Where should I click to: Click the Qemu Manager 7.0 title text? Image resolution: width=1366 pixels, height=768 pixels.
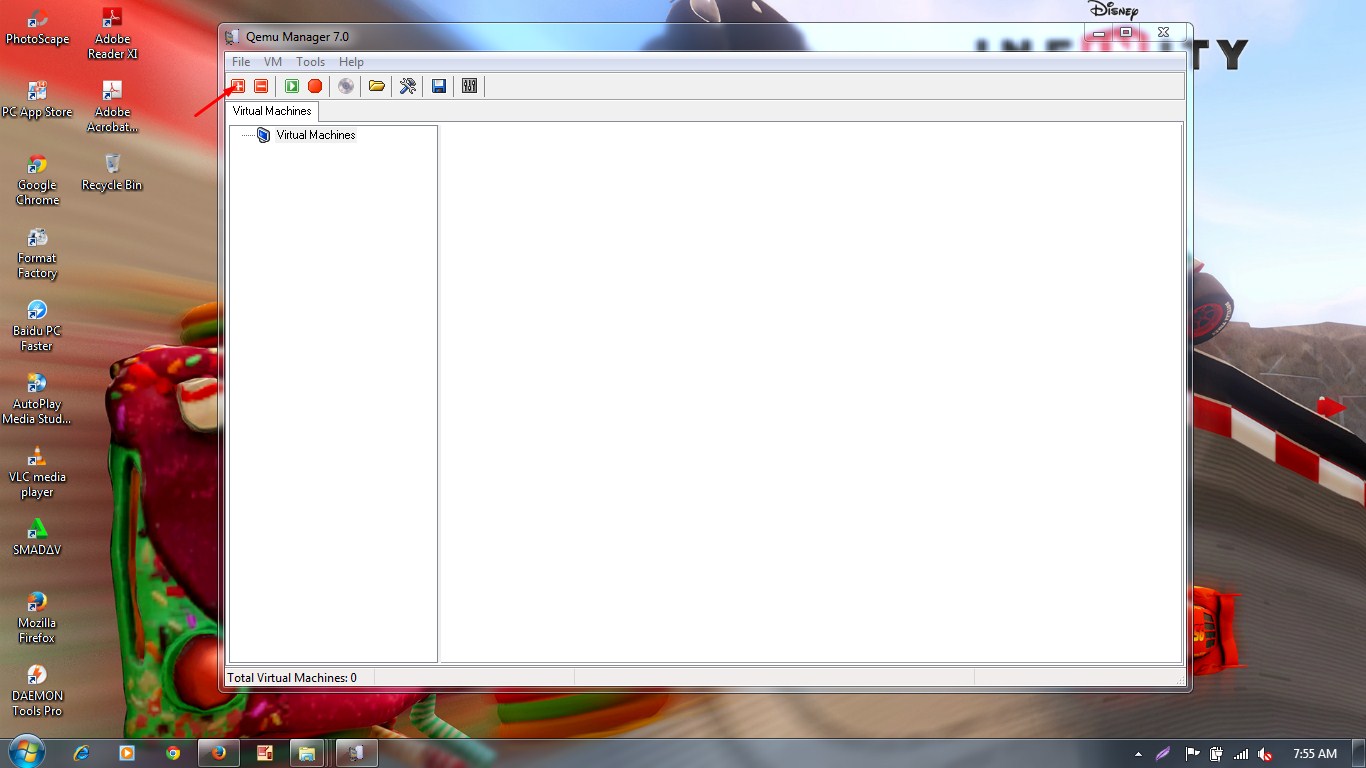[x=298, y=37]
